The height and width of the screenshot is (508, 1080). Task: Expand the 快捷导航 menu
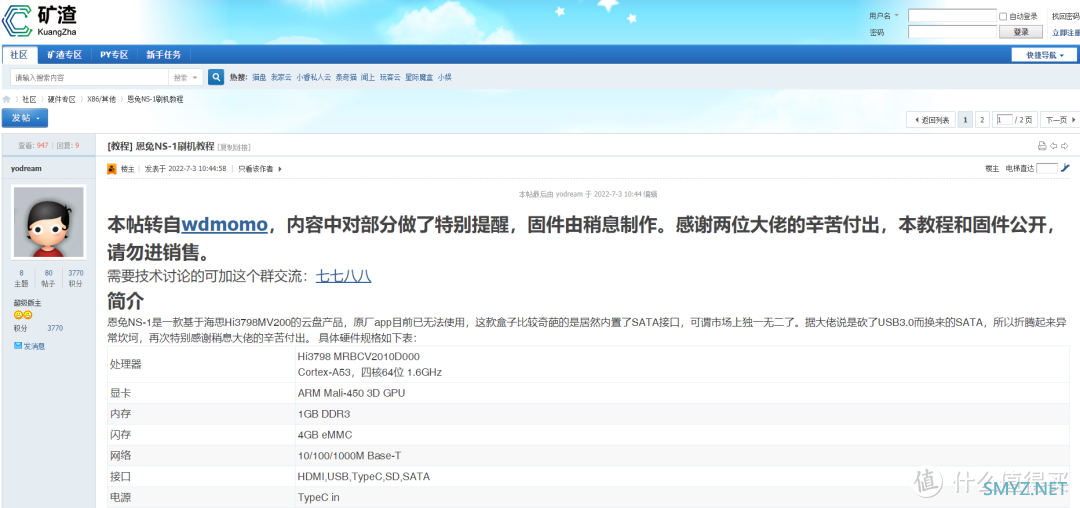tap(1045, 55)
